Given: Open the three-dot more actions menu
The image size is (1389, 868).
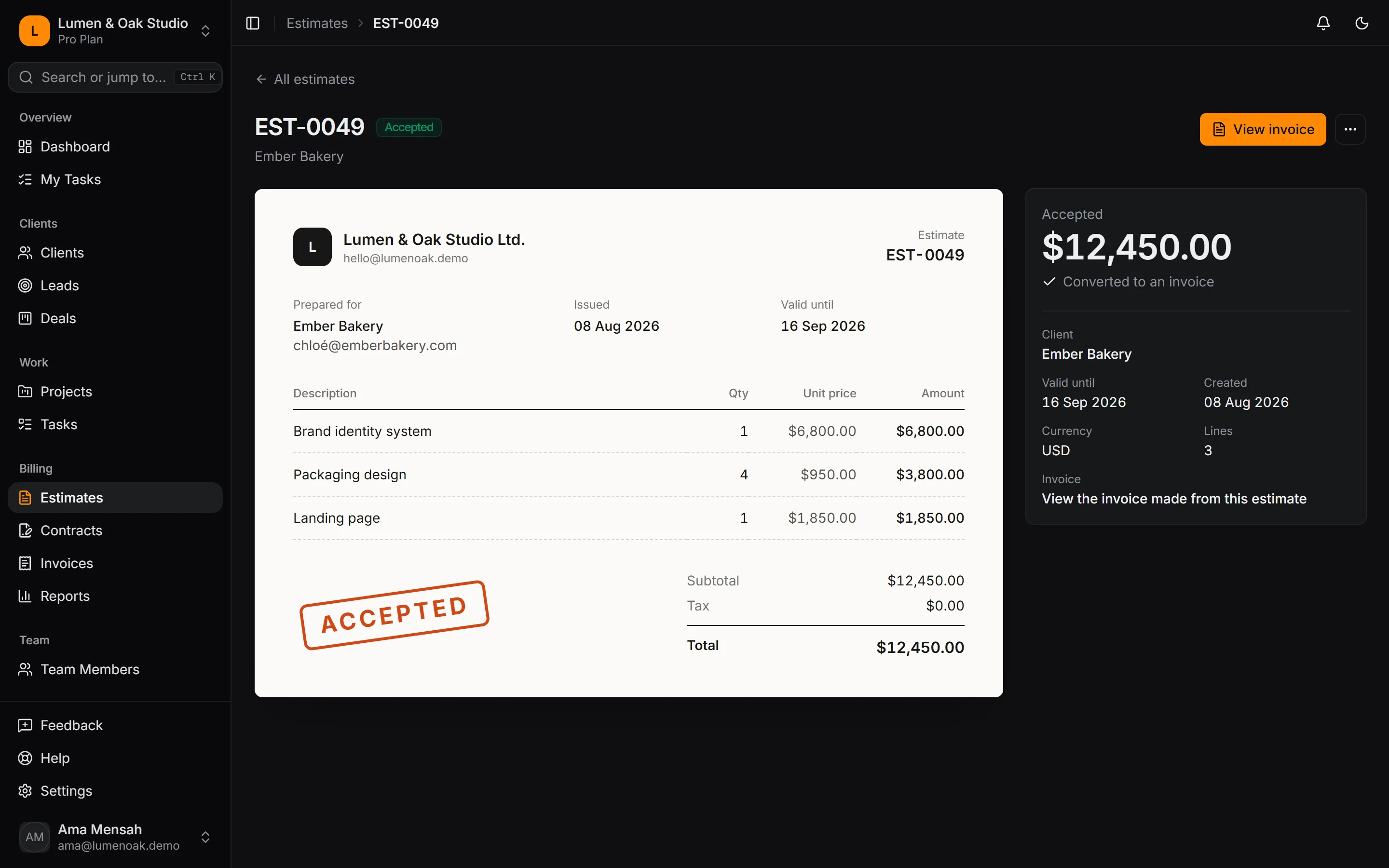Looking at the screenshot, I should point(1350,129).
